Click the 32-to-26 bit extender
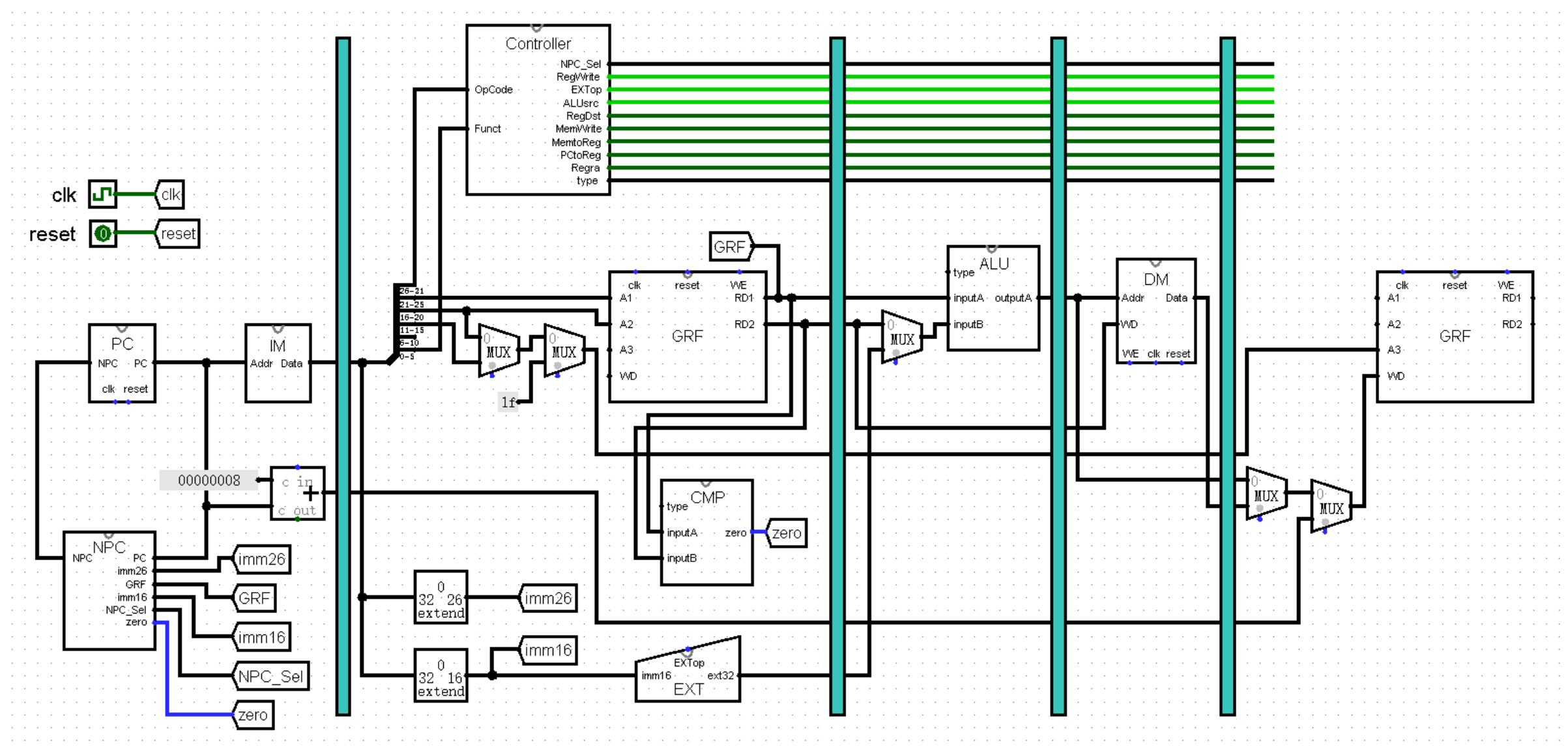1568x753 pixels. click(x=441, y=598)
